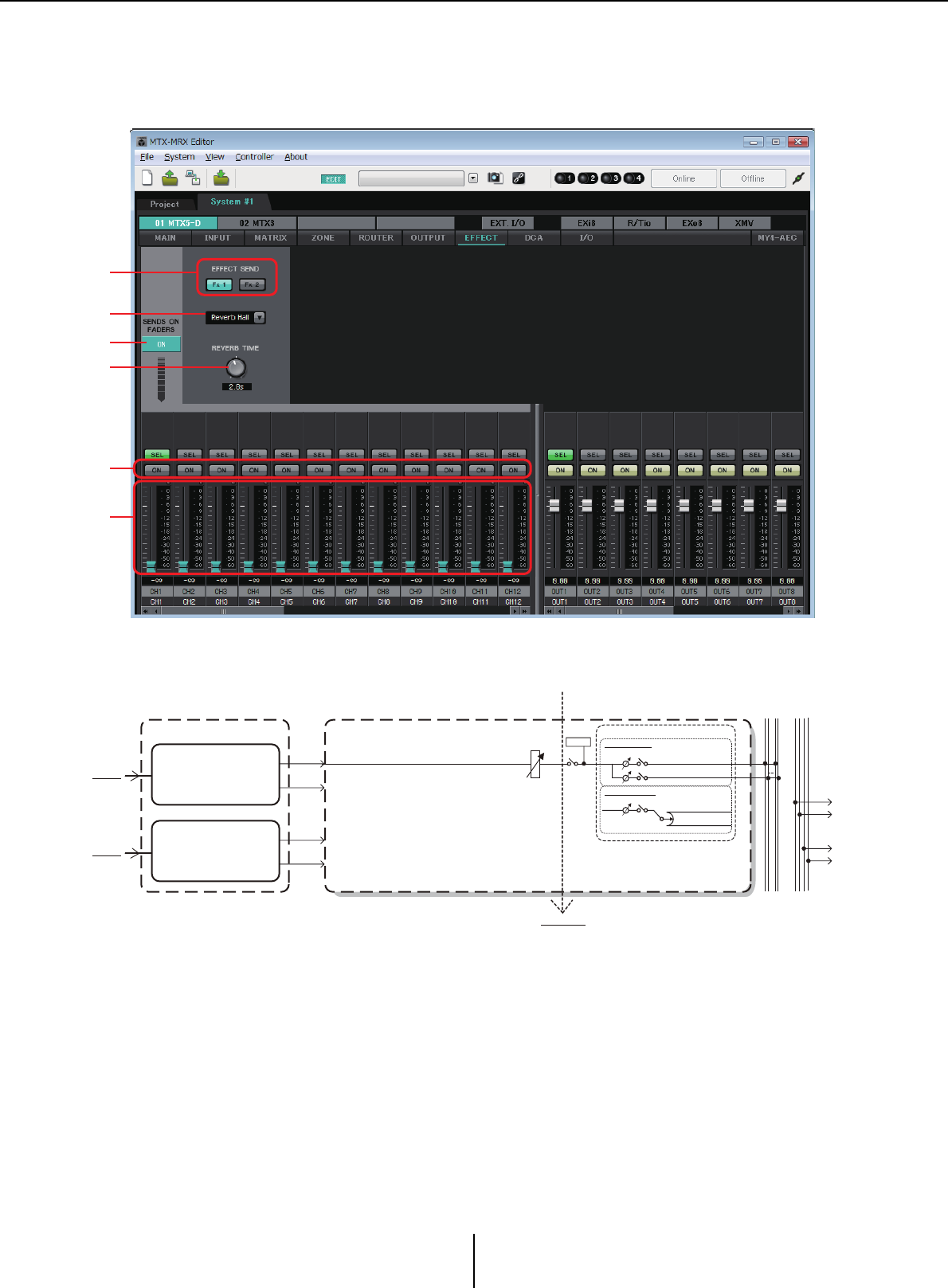Image resolution: width=948 pixels, height=1288 pixels.
Task: Open the EXo8 tab
Action: [691, 223]
